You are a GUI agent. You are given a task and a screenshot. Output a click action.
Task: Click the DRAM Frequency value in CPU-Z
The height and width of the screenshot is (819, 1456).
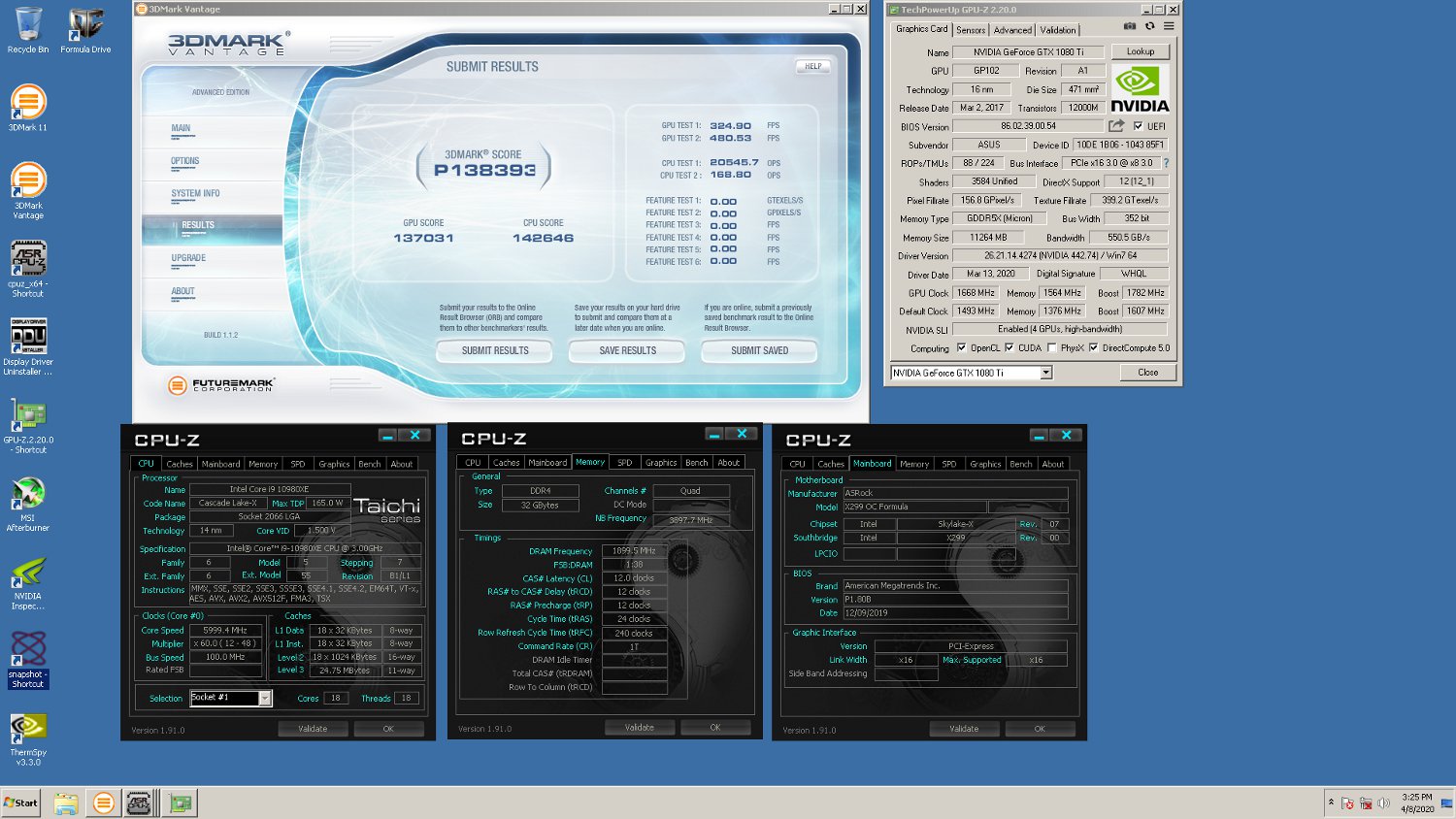click(x=635, y=551)
